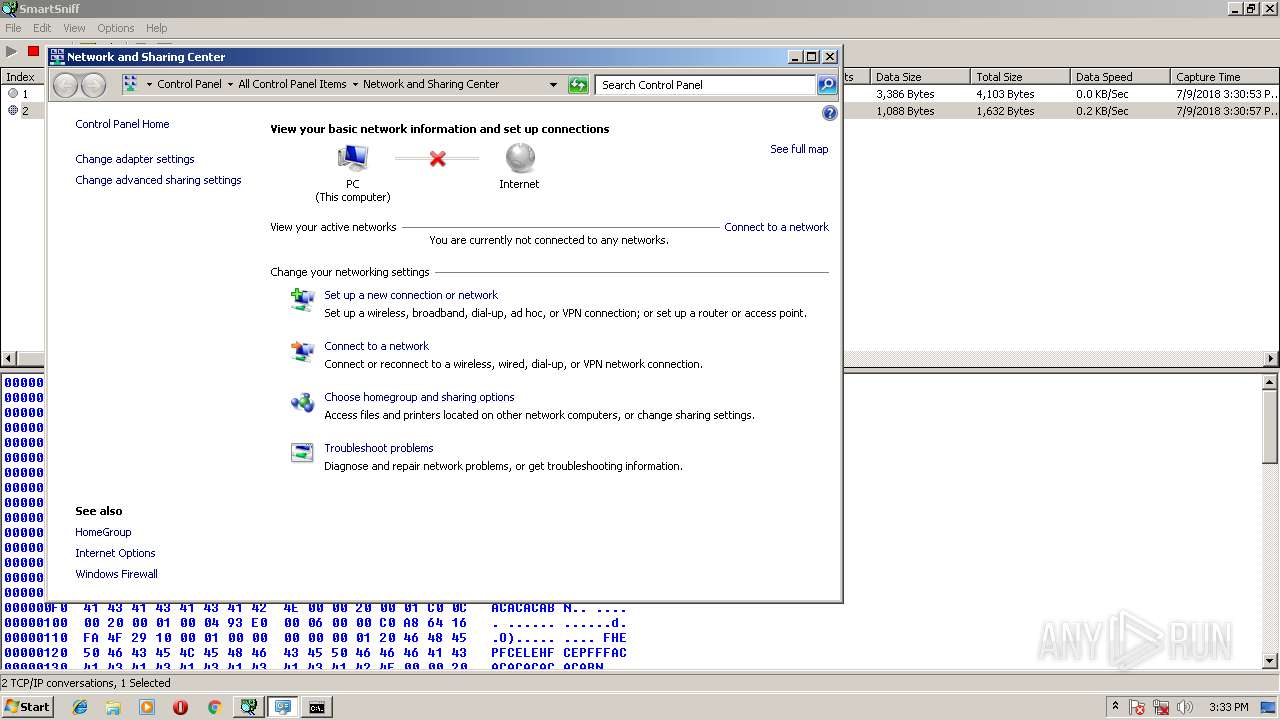Image resolution: width=1280 pixels, height=720 pixels.
Task: Click the 'Connect to a network' icon in list
Action: click(x=302, y=351)
